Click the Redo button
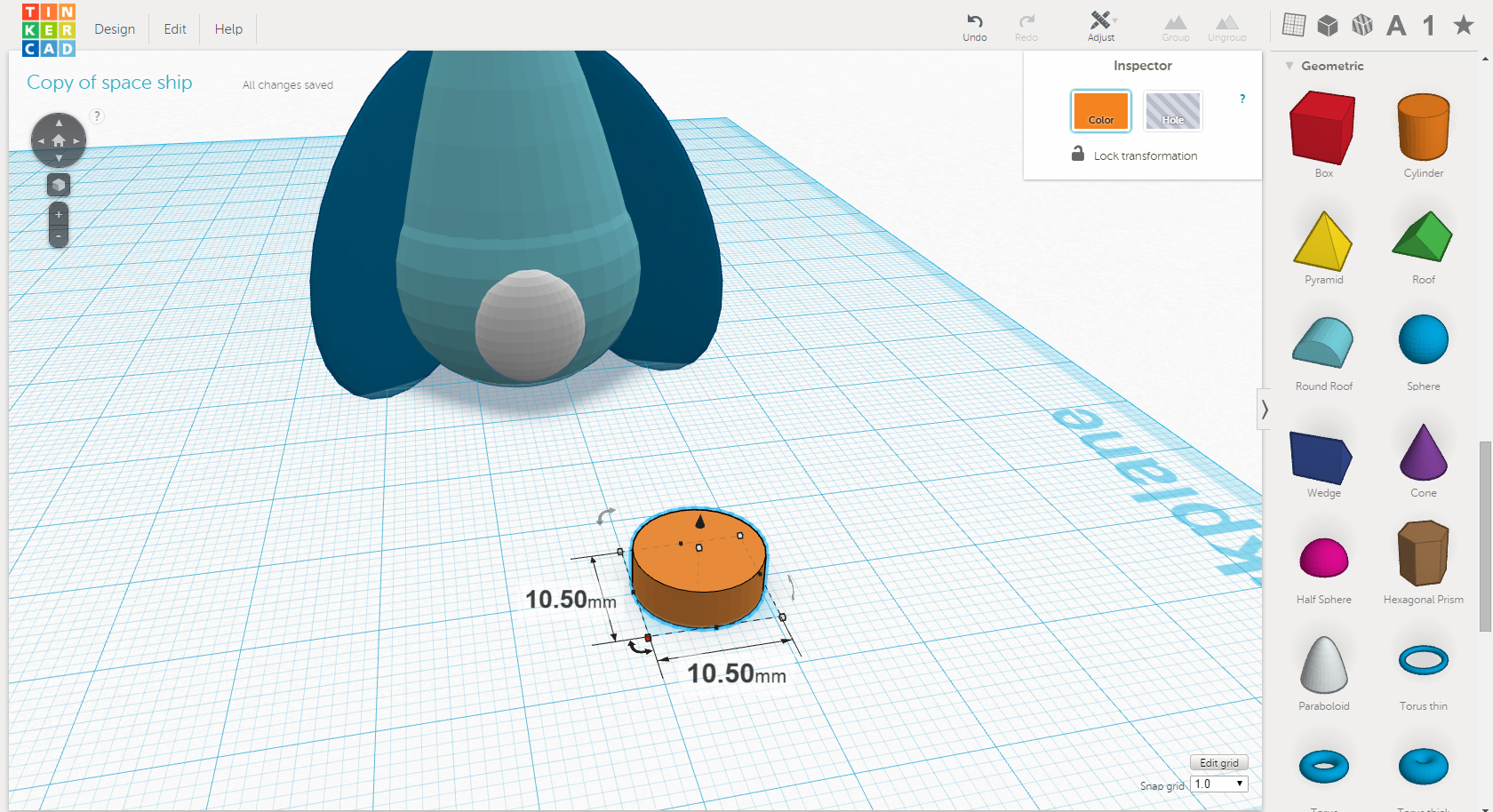Image resolution: width=1493 pixels, height=812 pixels. tap(1026, 27)
